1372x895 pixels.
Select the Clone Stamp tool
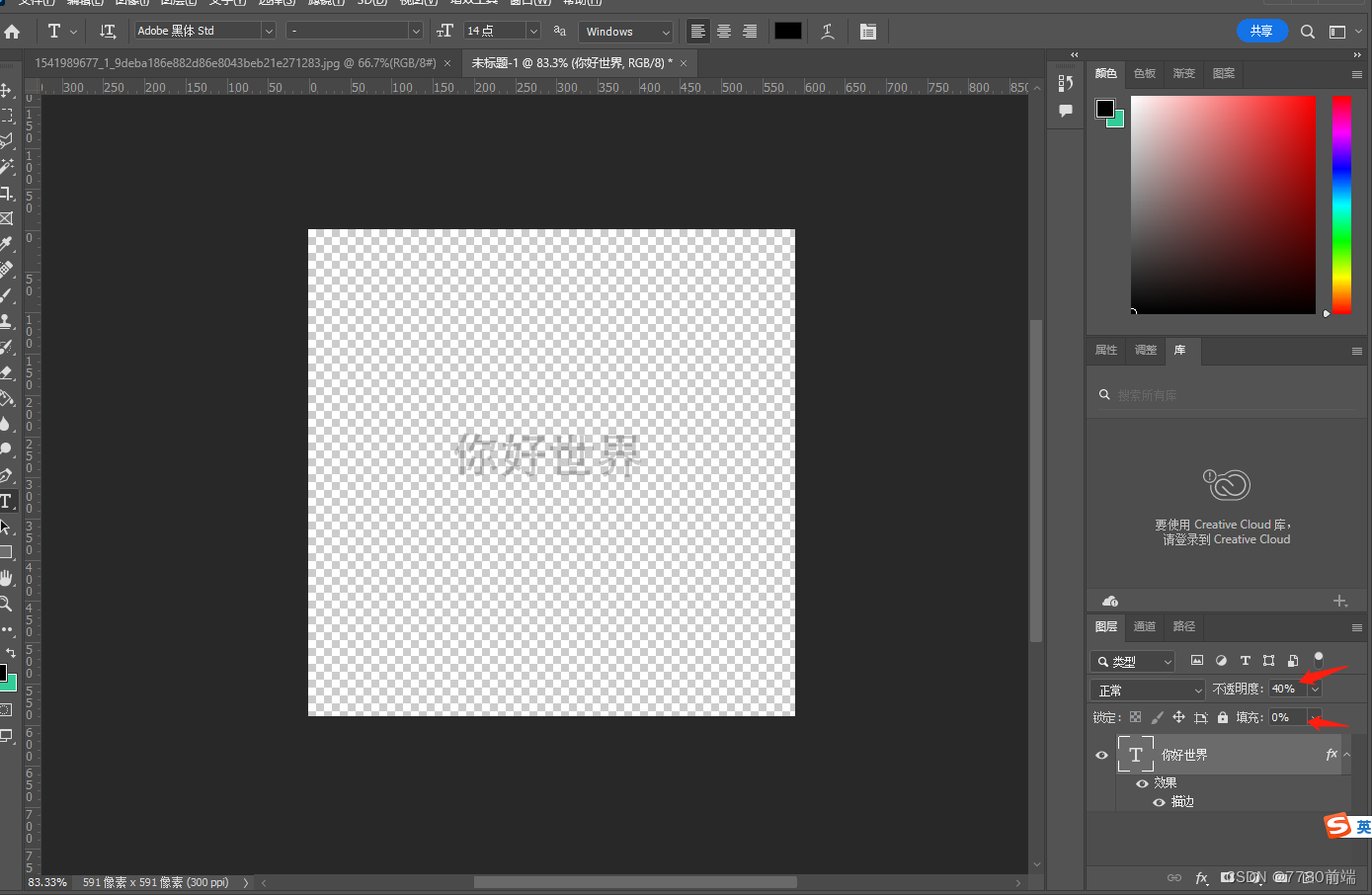click(7, 321)
